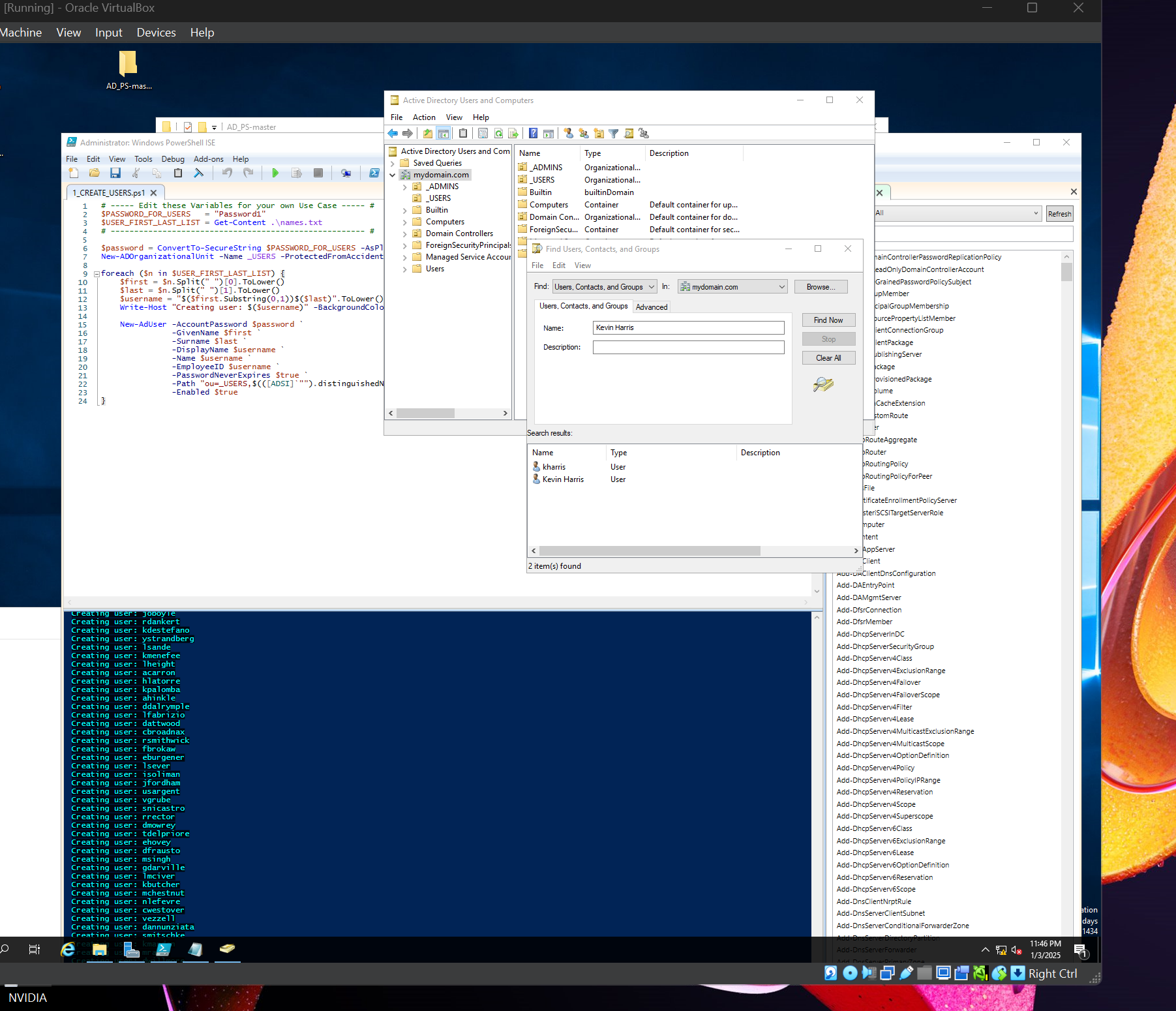1176x1011 pixels.
Task: Switch to the Advanced tab in Find dialog
Action: click(x=652, y=307)
